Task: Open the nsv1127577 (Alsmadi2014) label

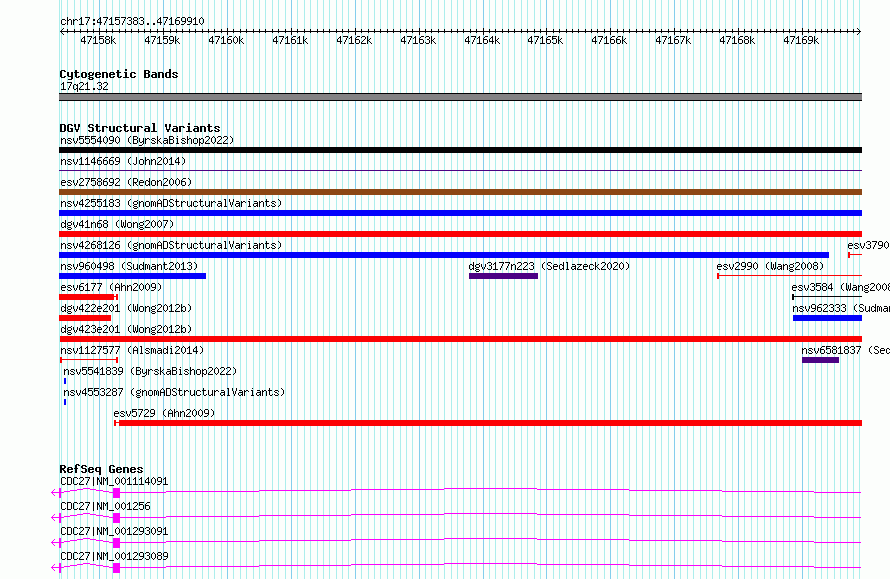Action: 132,350
